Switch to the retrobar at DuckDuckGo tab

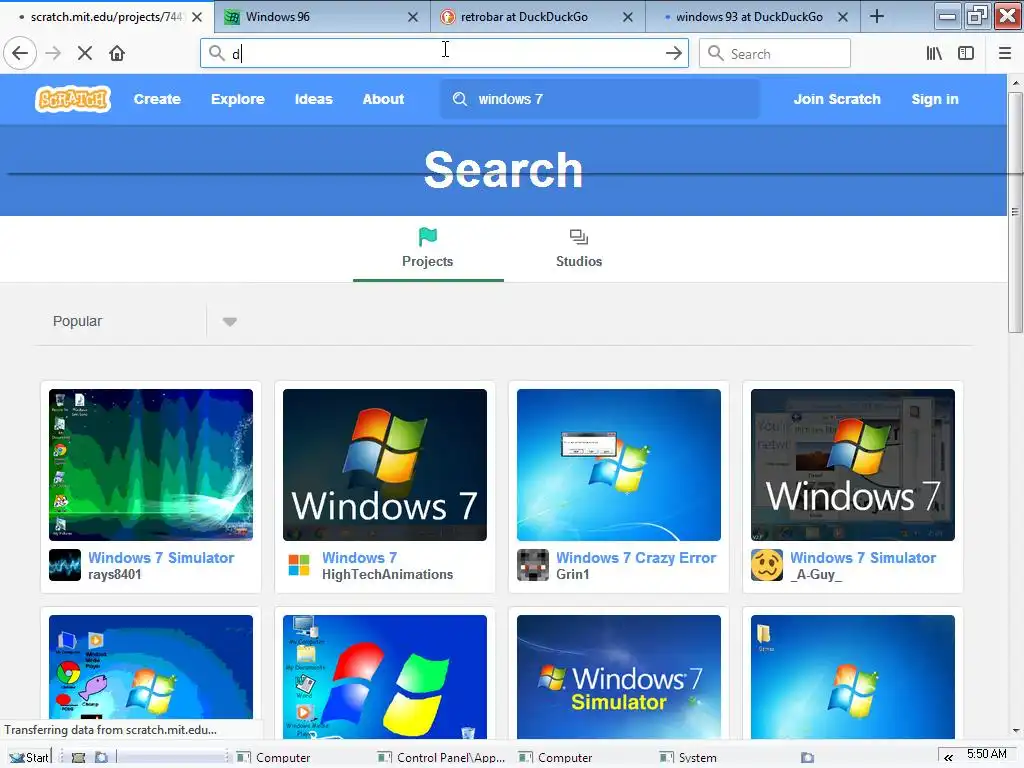click(537, 17)
